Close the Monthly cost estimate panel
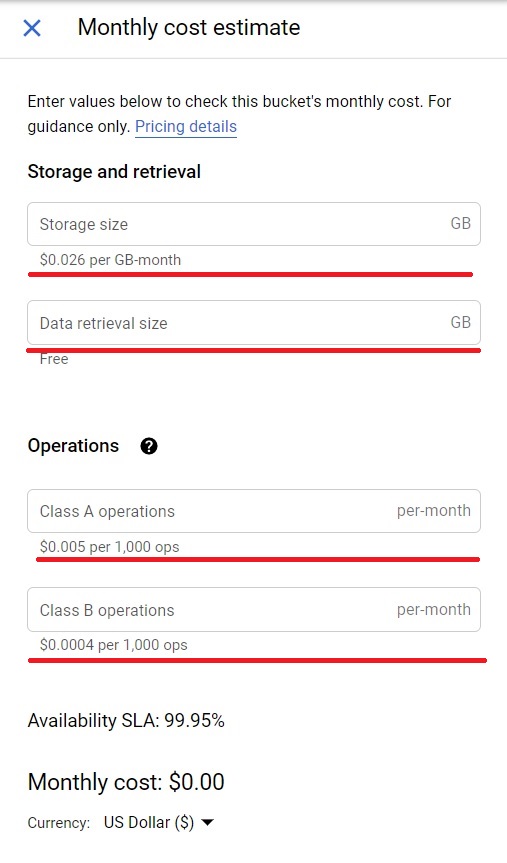Viewport: 507px width, 863px height. (32, 28)
